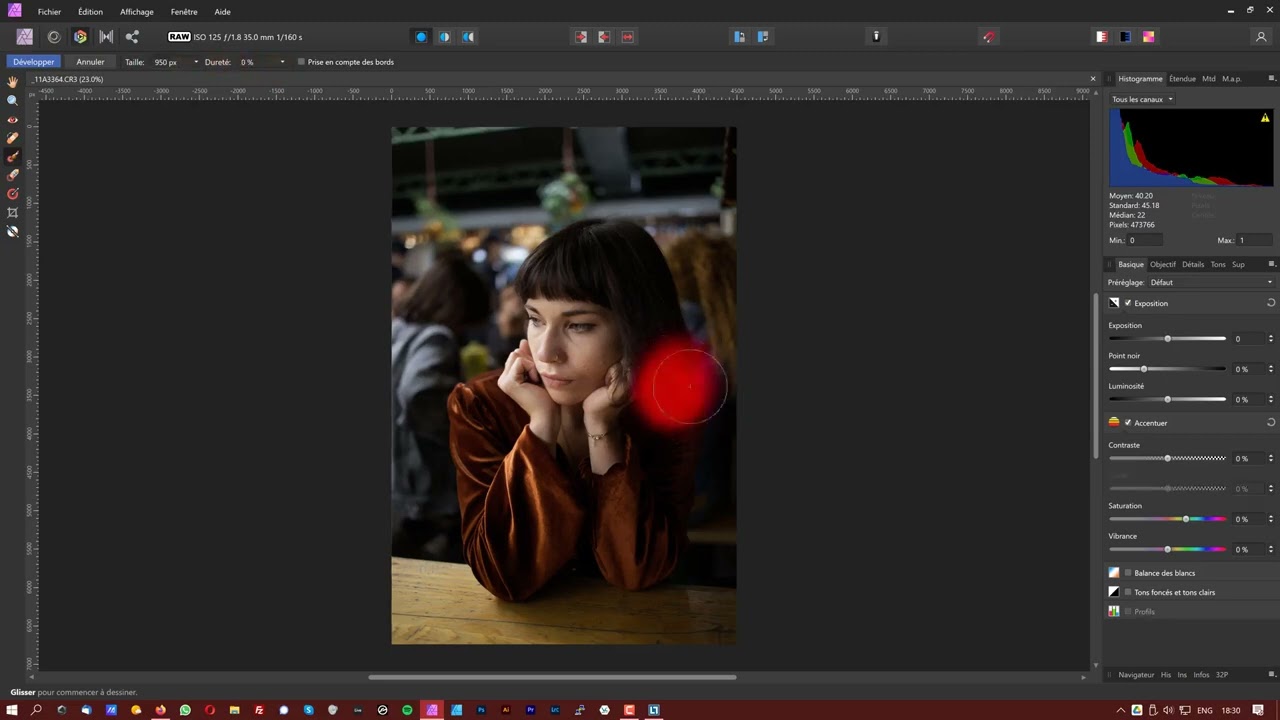This screenshot has height=720, width=1280.
Task: Adjust the Saturation slider
Action: coord(1167,519)
